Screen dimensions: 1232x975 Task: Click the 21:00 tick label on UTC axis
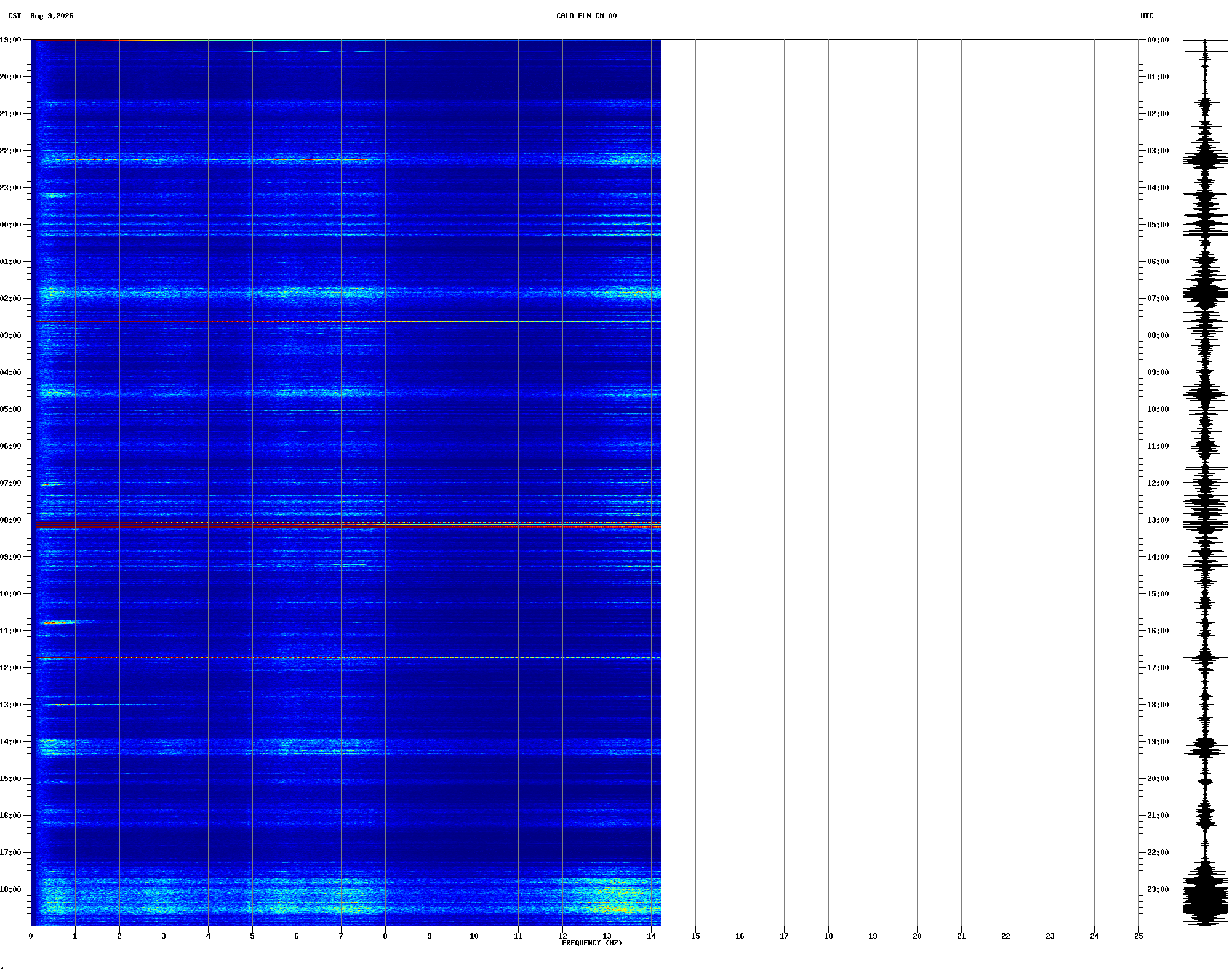(1158, 816)
